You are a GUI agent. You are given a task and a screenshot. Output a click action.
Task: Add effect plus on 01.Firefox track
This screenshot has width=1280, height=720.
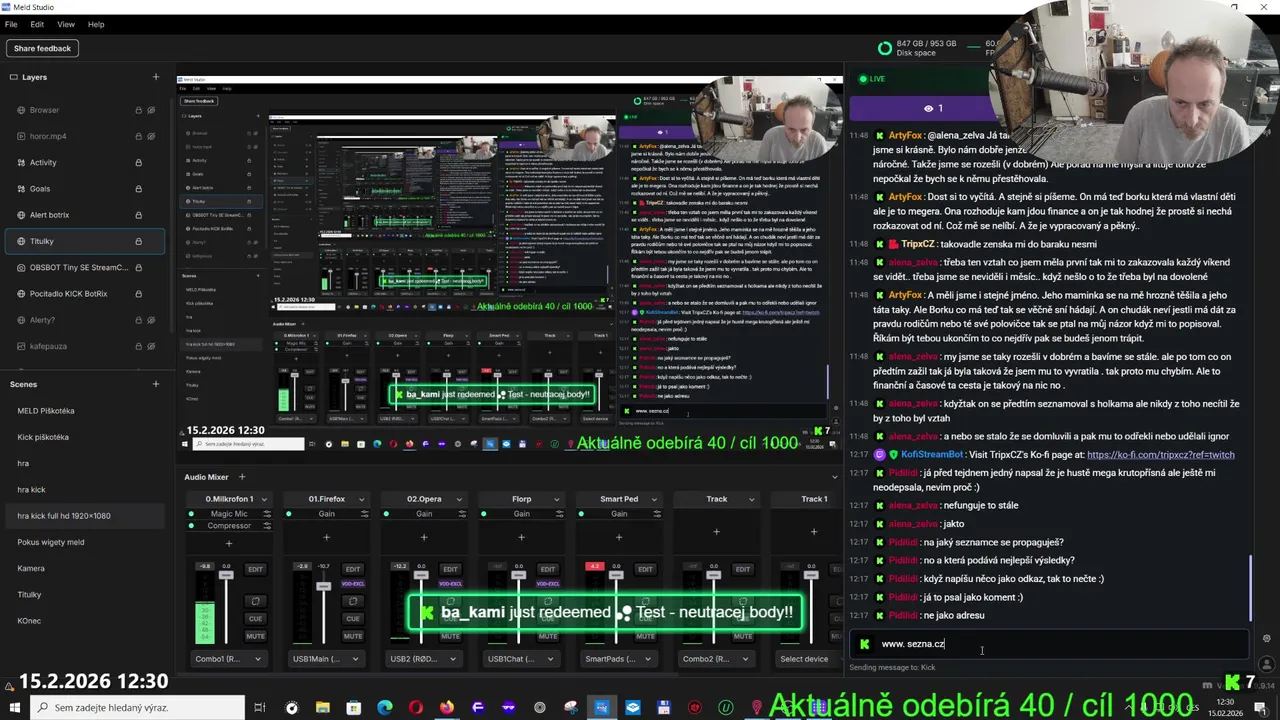[326, 537]
